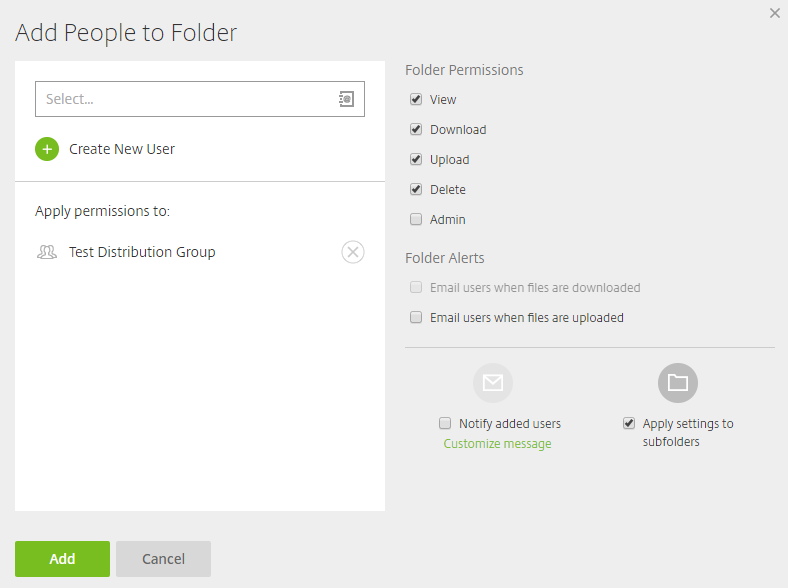The image size is (788, 588).
Task: Uncheck Apply settings to subfolders
Action: click(x=629, y=423)
